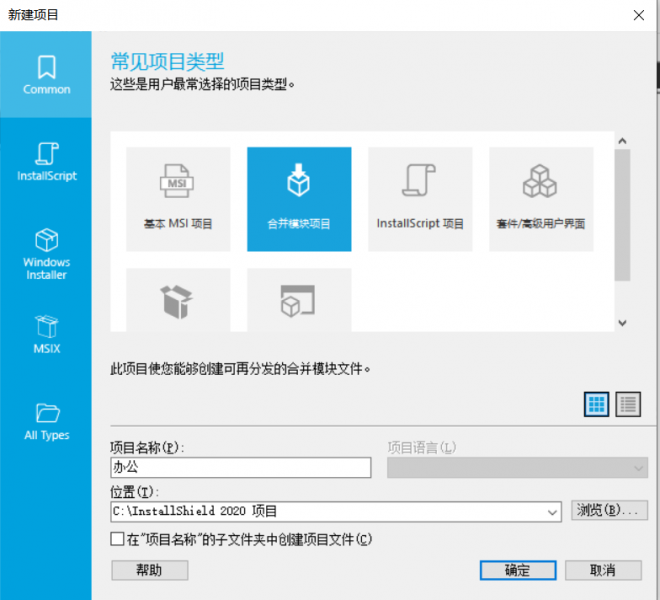The width and height of the screenshot is (660, 600).
Task: Click the description 此项目使您能够创建可再分发的合并模块文件
Action: [x=240, y=369]
